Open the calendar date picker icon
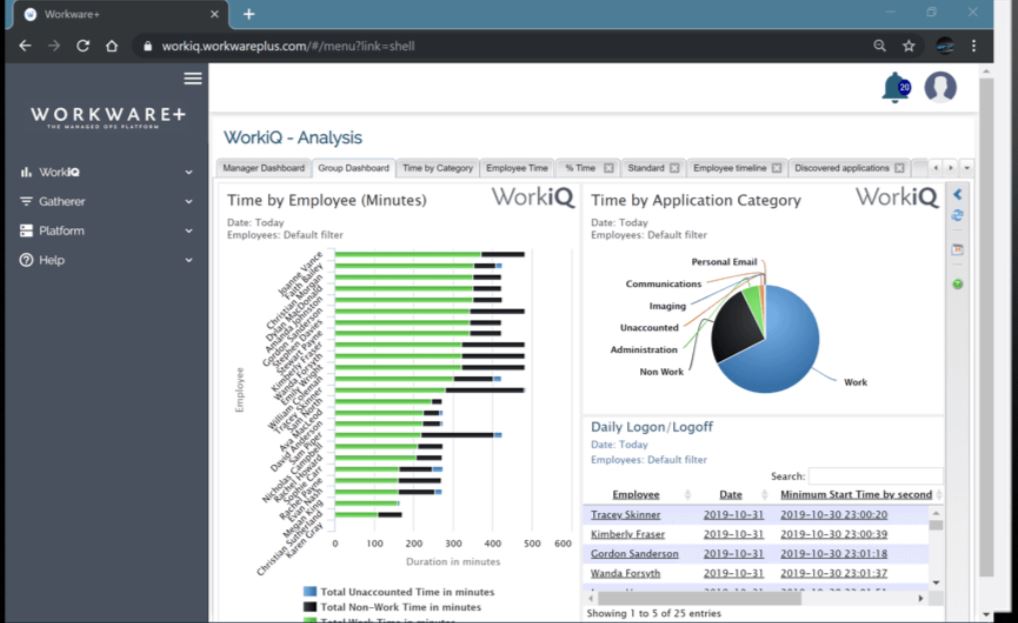Screen dimensions: 1018x623 click(x=957, y=249)
